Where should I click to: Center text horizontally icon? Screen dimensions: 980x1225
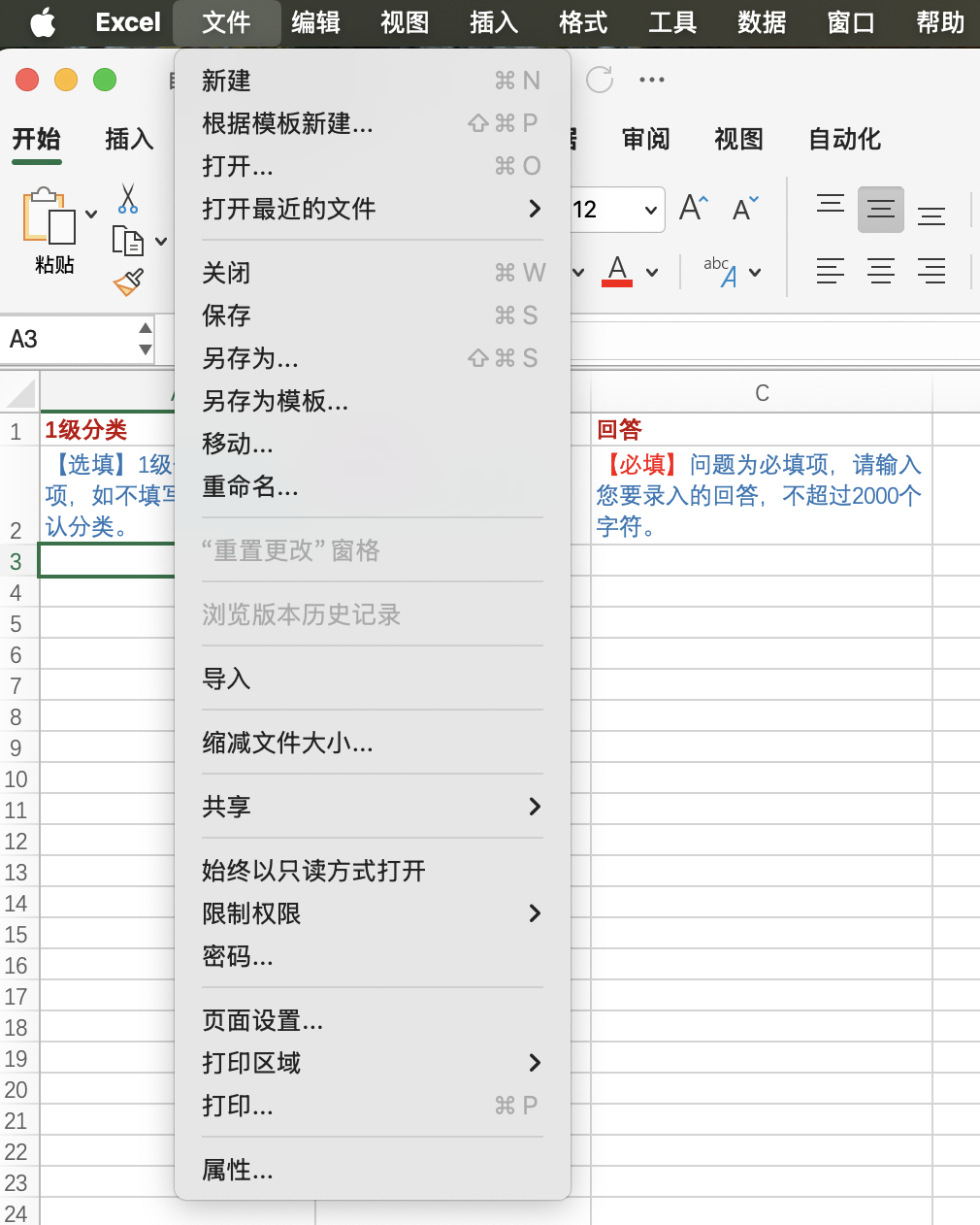[x=881, y=271]
